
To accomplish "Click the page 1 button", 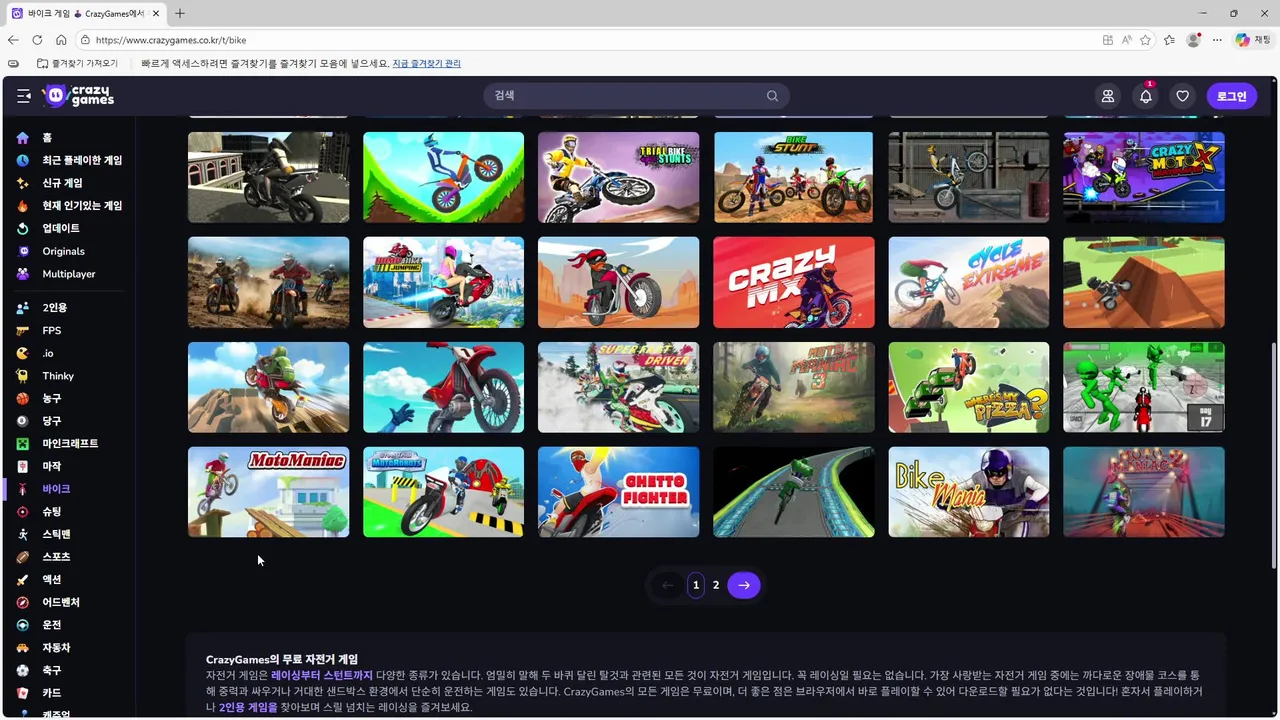I will (x=696, y=585).
